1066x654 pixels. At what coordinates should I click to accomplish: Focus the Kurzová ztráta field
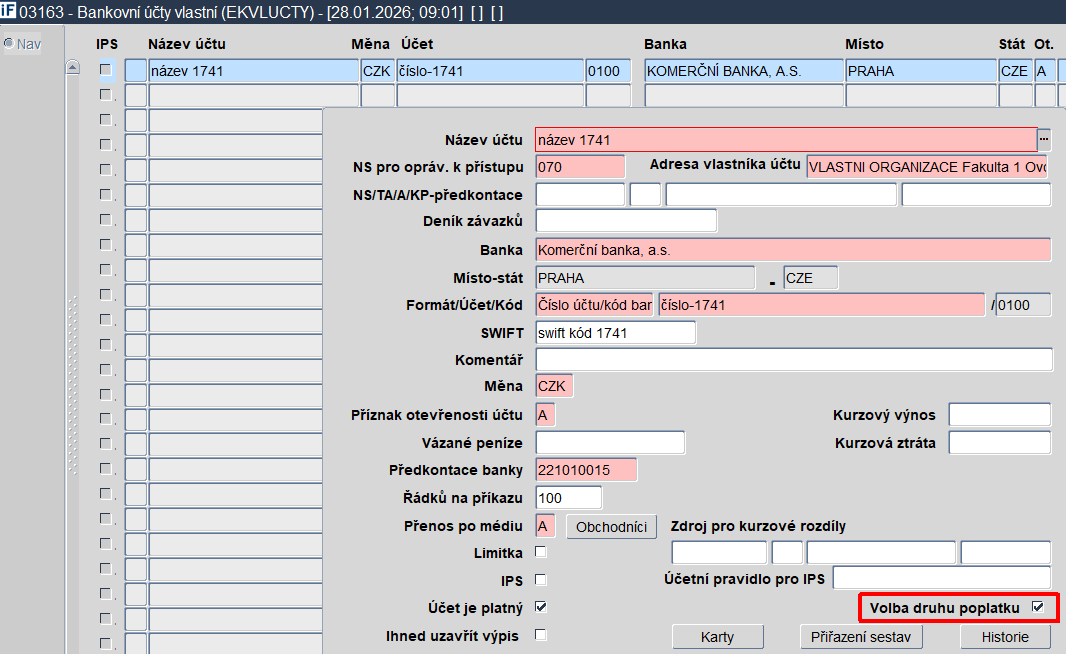pyautogui.click(x=999, y=443)
